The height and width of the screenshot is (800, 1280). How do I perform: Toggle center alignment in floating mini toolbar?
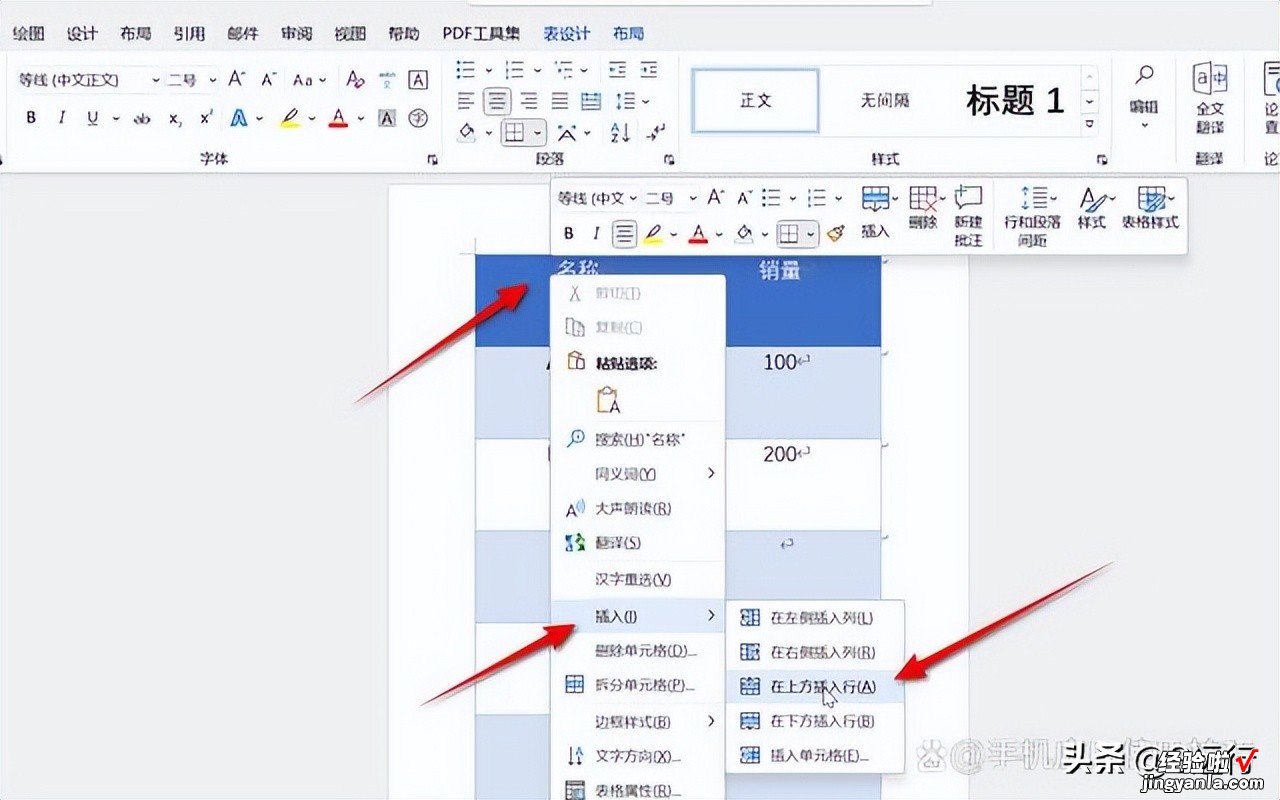625,233
